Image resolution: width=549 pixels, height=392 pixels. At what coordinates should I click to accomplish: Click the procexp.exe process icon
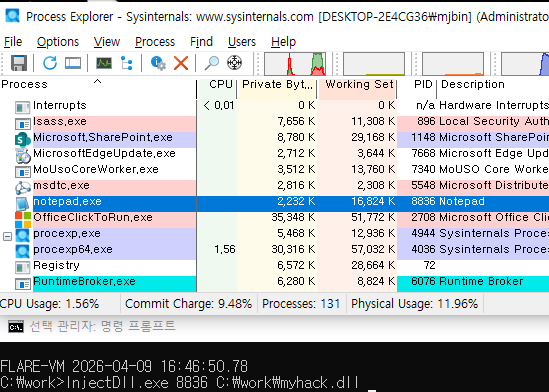pos(23,236)
